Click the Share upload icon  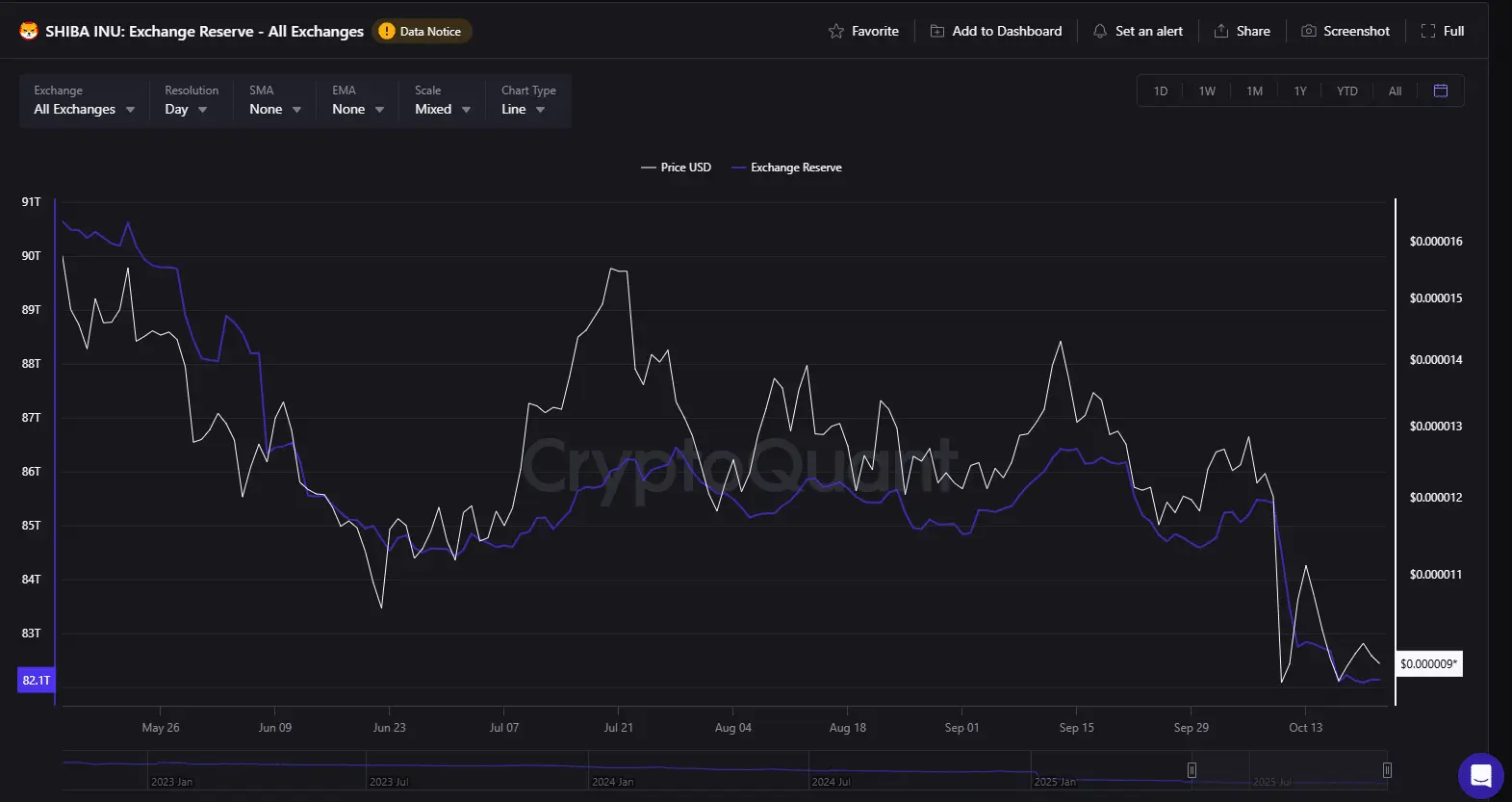pos(1220,32)
